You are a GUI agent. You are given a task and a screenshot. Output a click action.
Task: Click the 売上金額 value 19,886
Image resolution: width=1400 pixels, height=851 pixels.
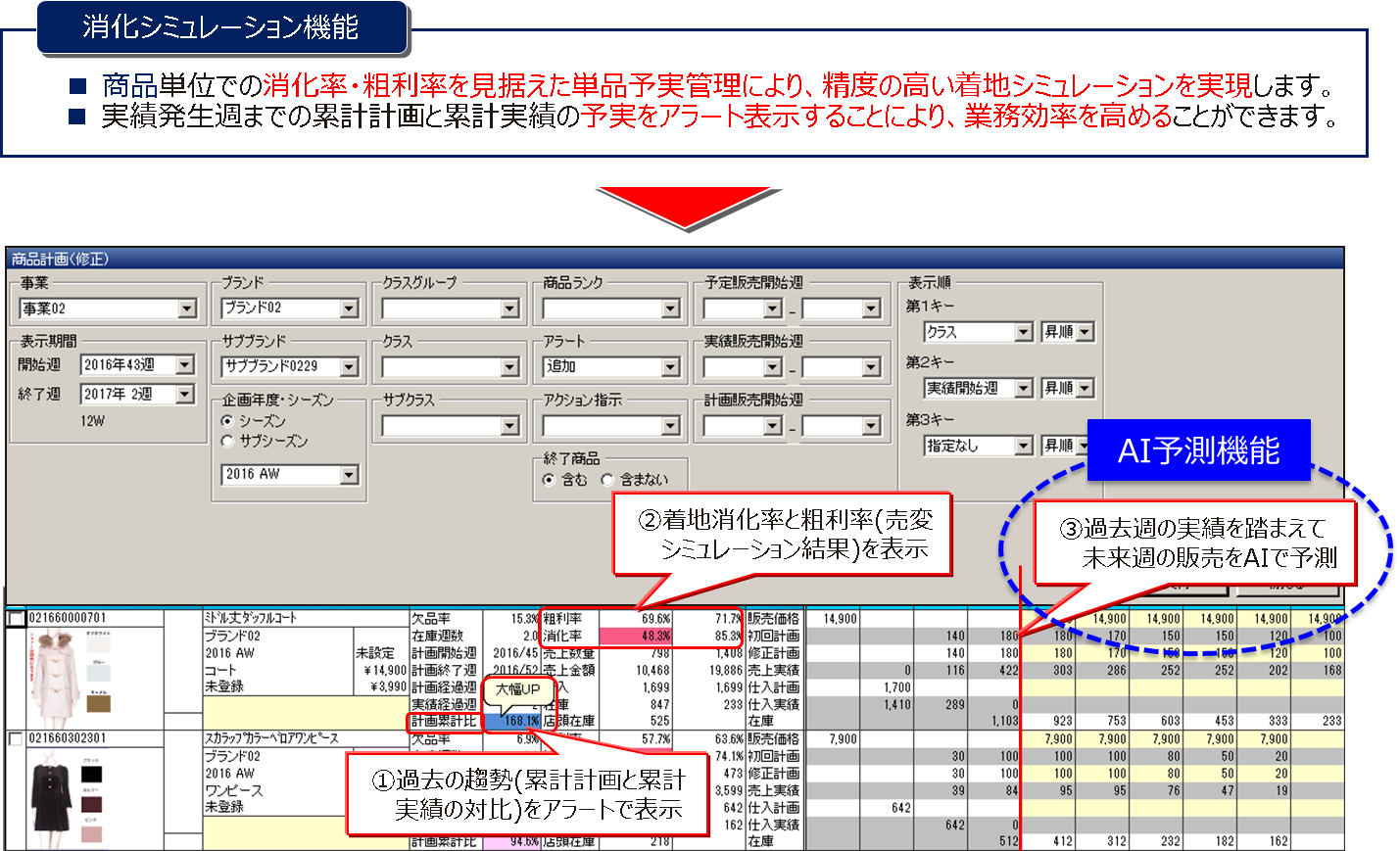pos(726,671)
